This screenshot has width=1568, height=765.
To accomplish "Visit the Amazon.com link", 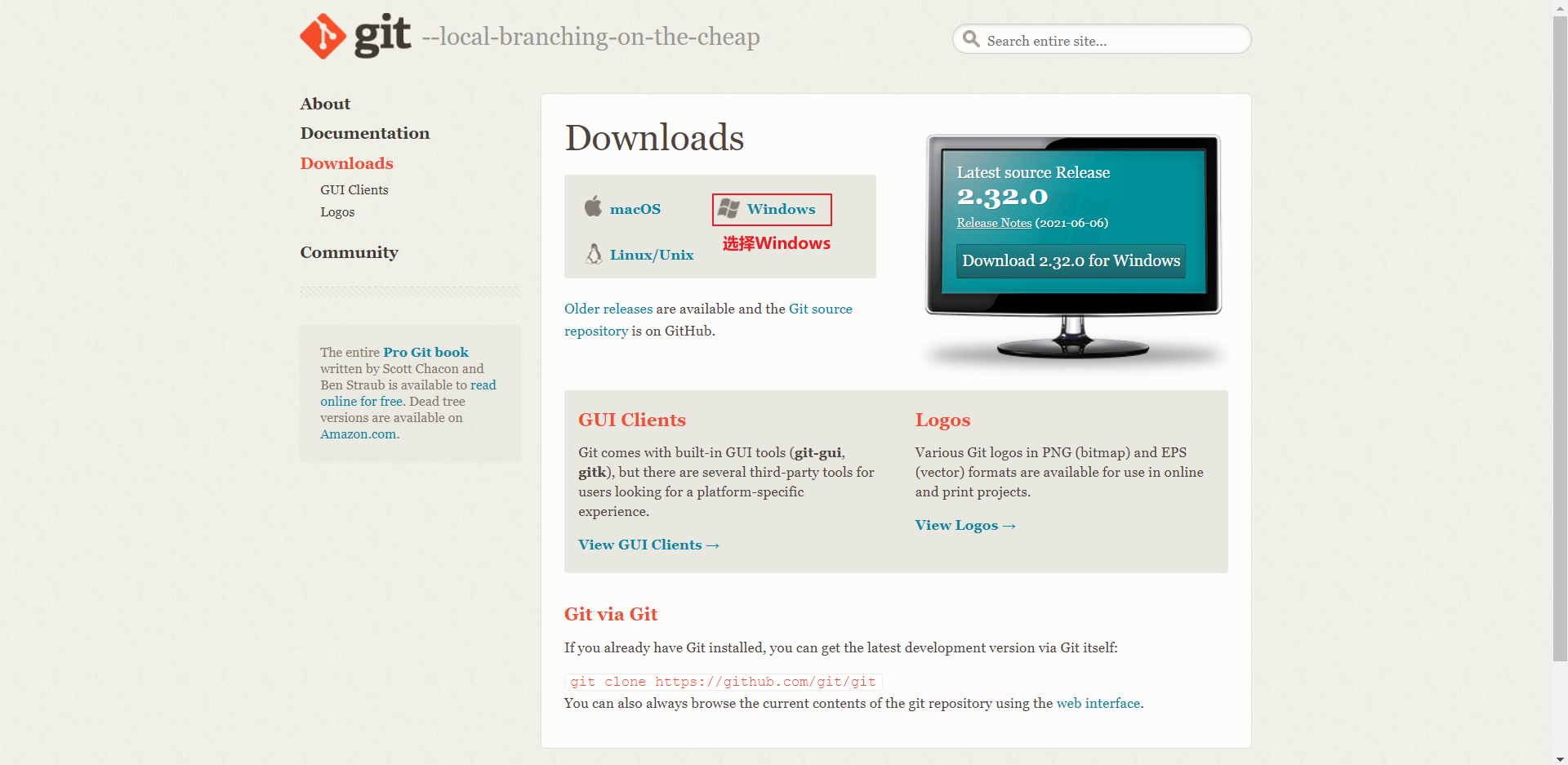I will (x=359, y=434).
